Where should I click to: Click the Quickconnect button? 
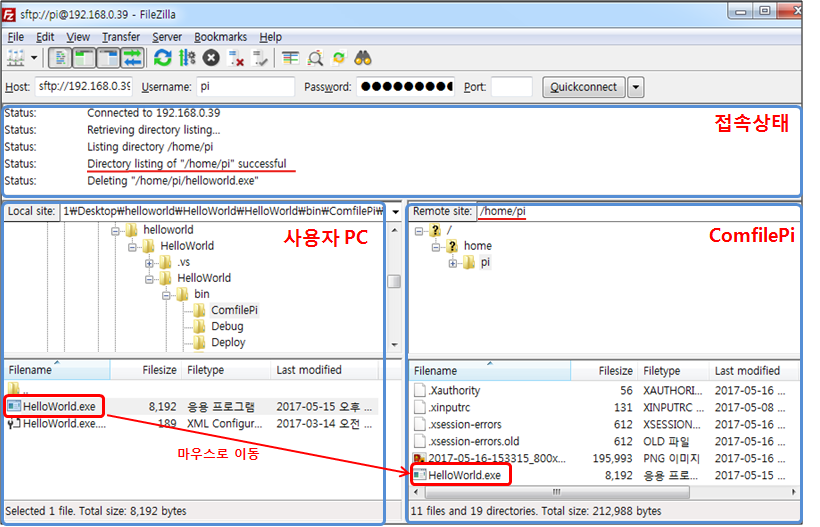[584, 87]
